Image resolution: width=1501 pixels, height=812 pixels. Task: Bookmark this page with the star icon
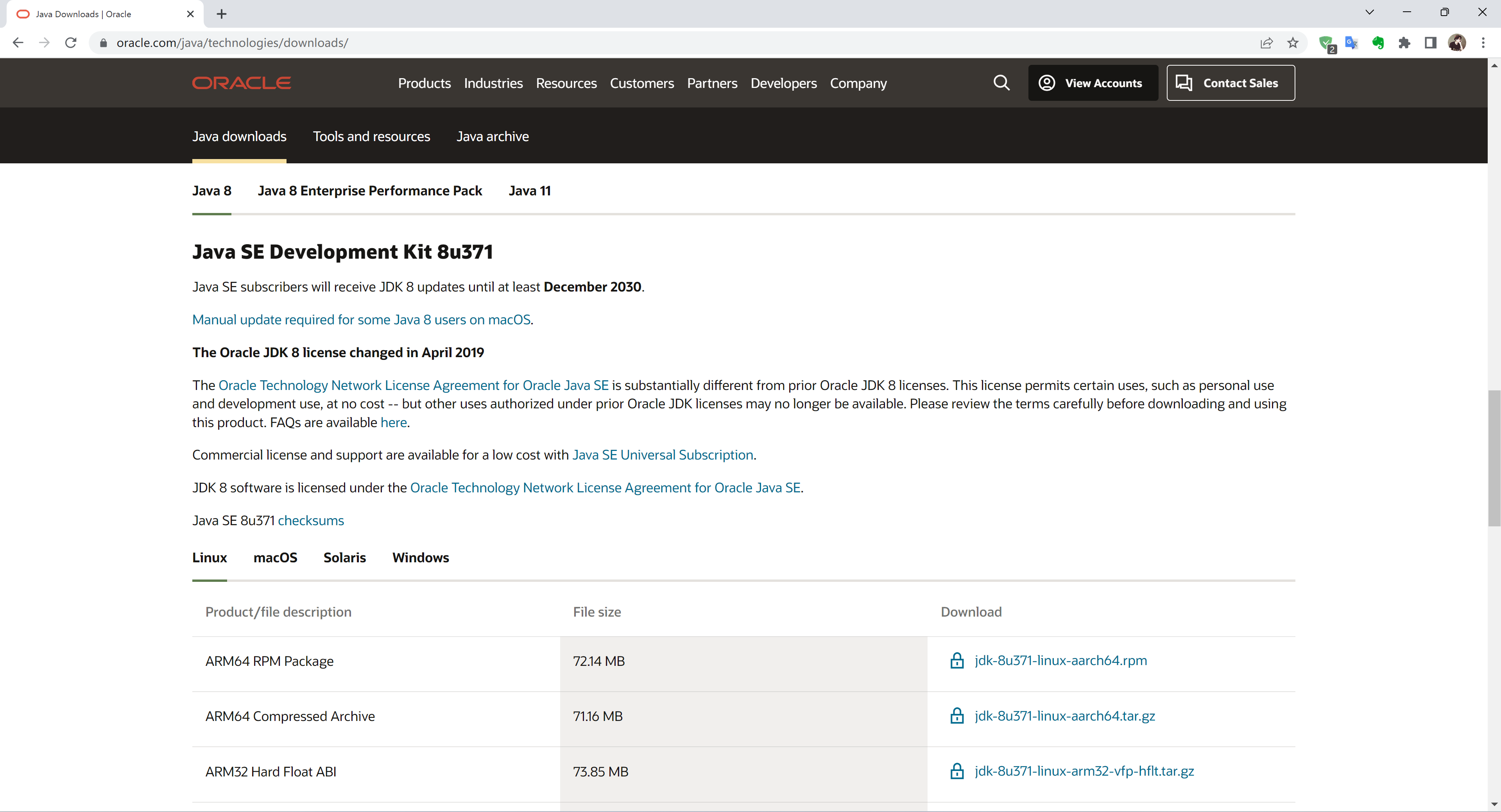pos(1292,43)
